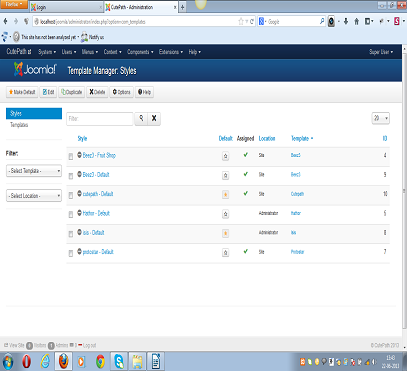Expand the Menus menu

(x=90, y=52)
